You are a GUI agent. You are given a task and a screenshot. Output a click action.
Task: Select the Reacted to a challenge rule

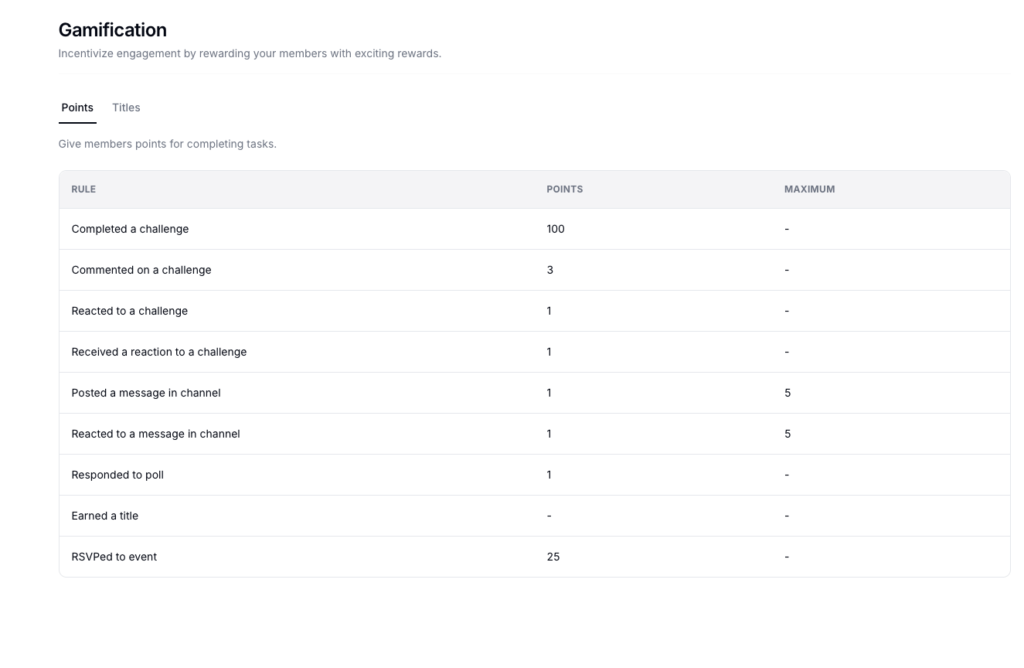(x=127, y=311)
